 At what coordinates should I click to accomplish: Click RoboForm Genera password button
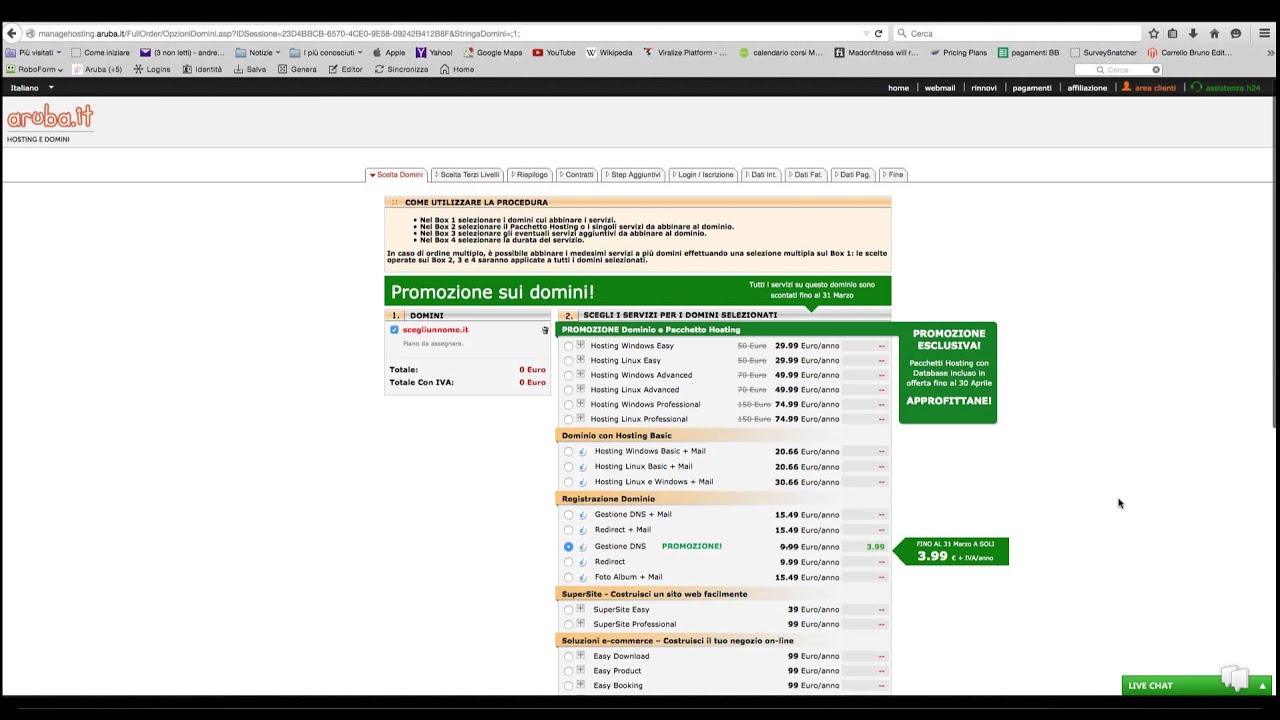click(297, 69)
